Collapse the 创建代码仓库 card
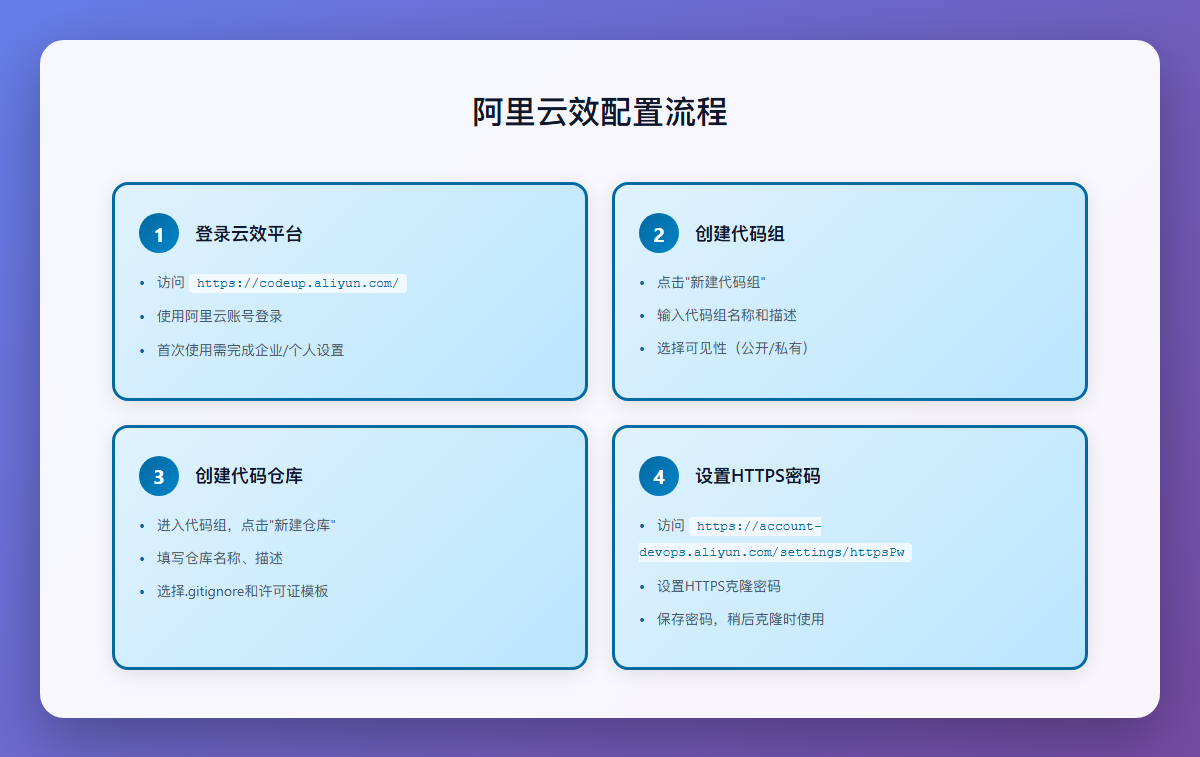This screenshot has height=757, width=1200. pyautogui.click(x=349, y=547)
